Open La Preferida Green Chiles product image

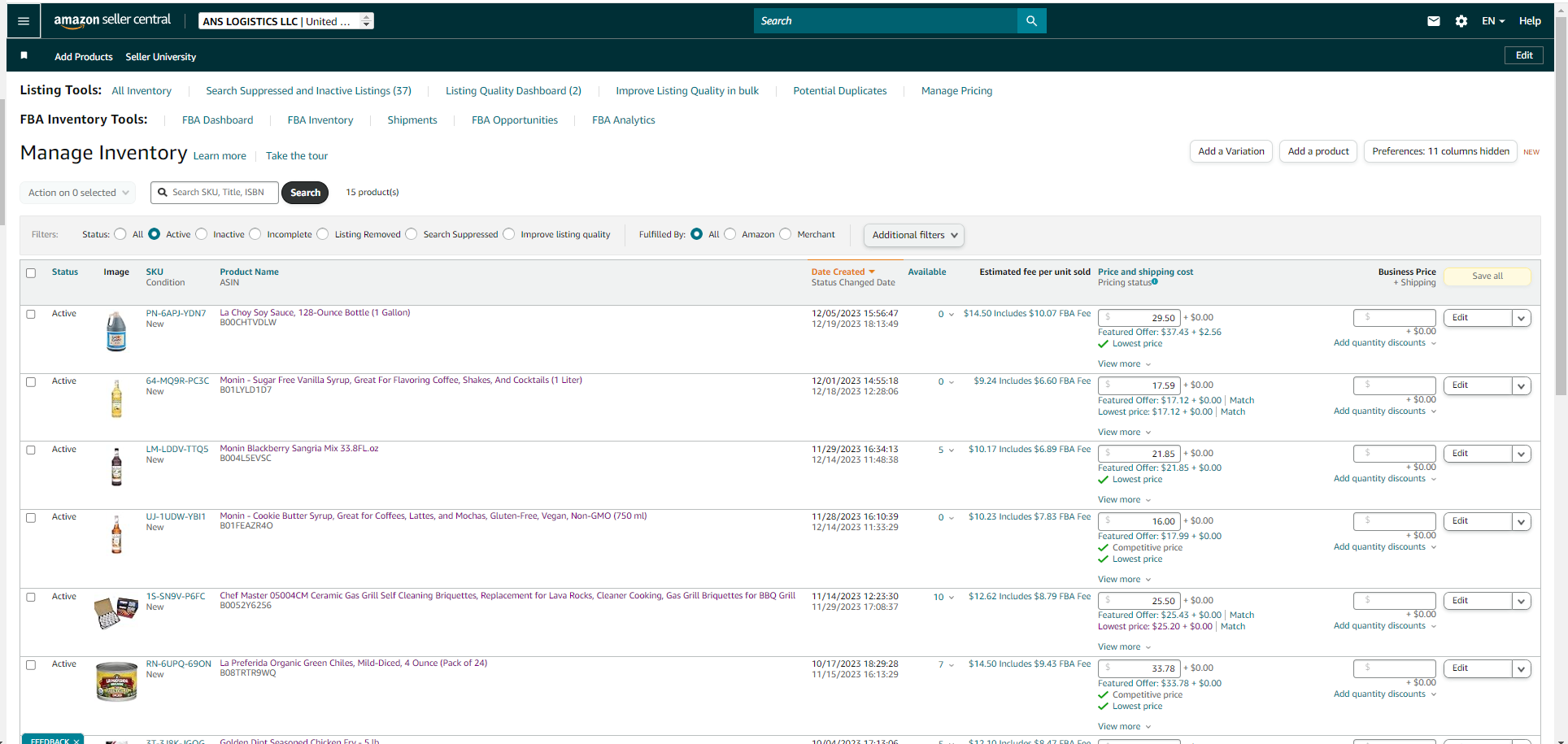pyautogui.click(x=116, y=681)
